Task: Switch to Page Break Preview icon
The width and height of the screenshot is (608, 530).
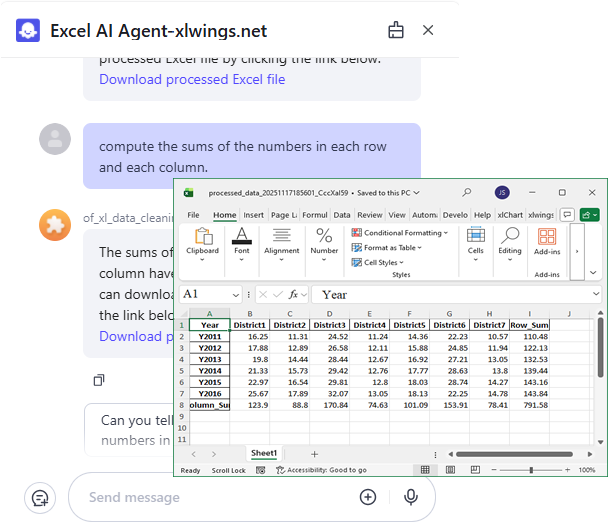Action: 475,470
